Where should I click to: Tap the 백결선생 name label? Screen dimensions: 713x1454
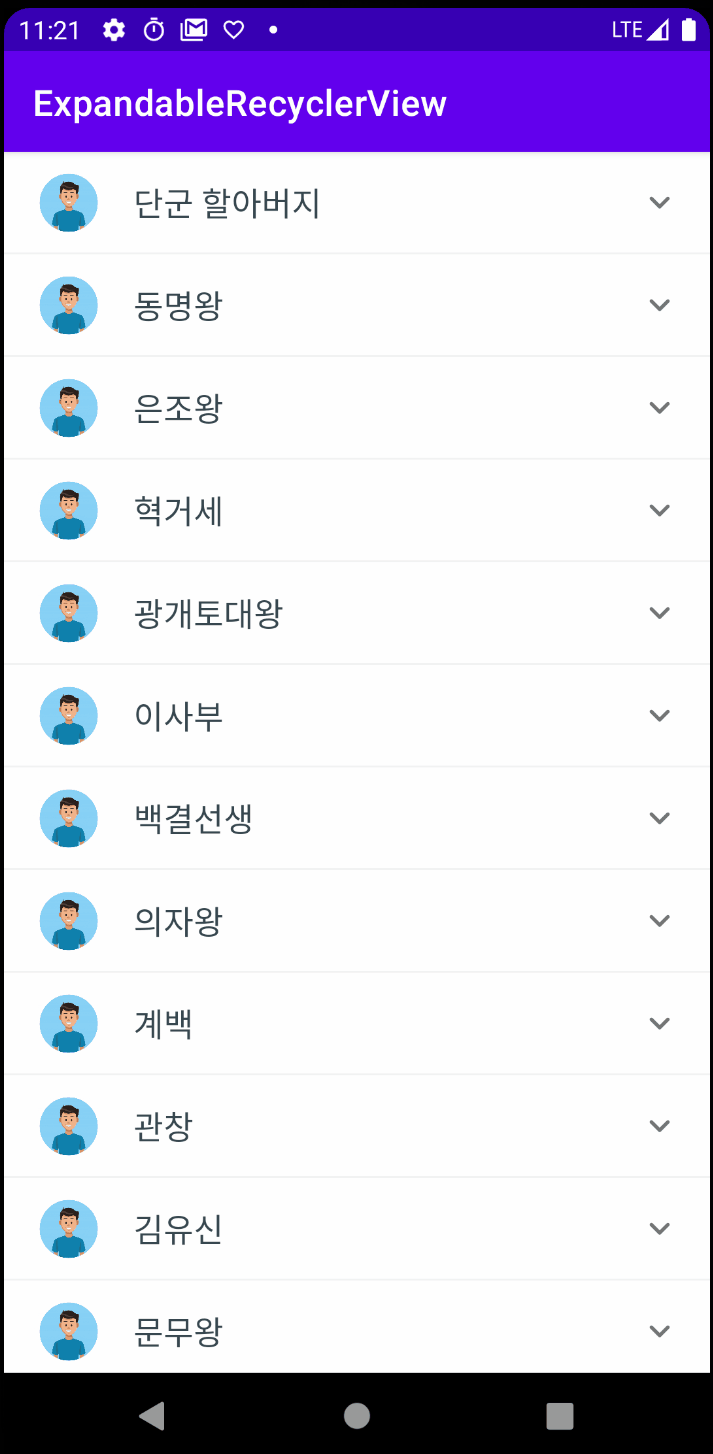192,817
